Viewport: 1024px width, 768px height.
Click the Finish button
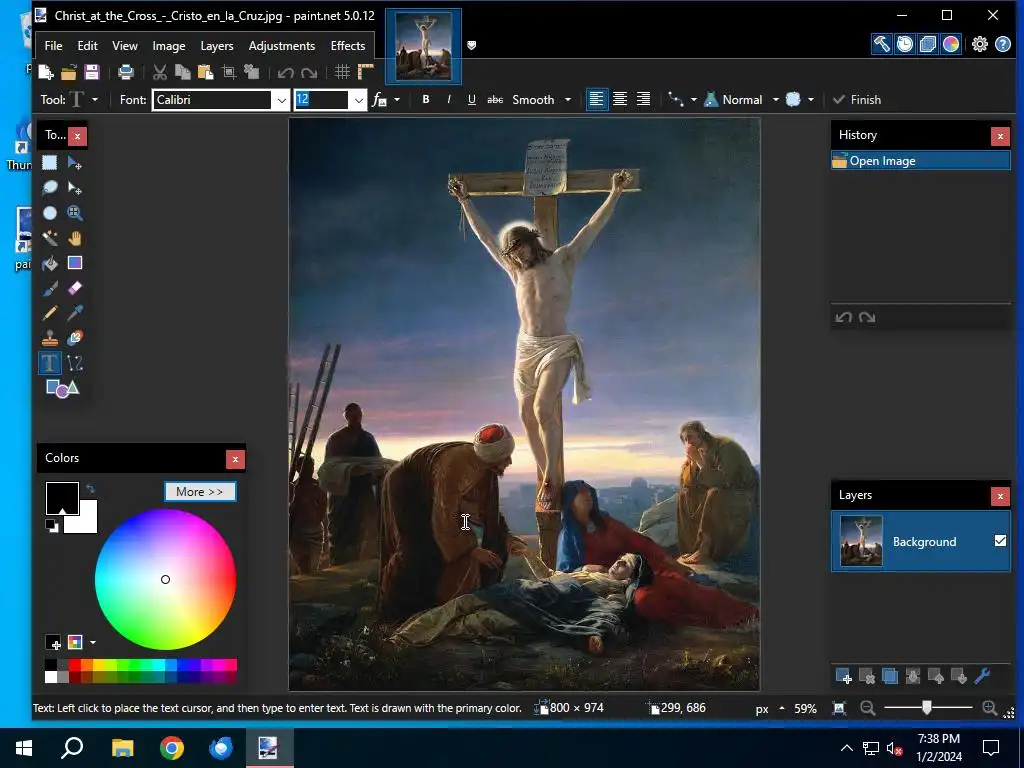pyautogui.click(x=857, y=100)
